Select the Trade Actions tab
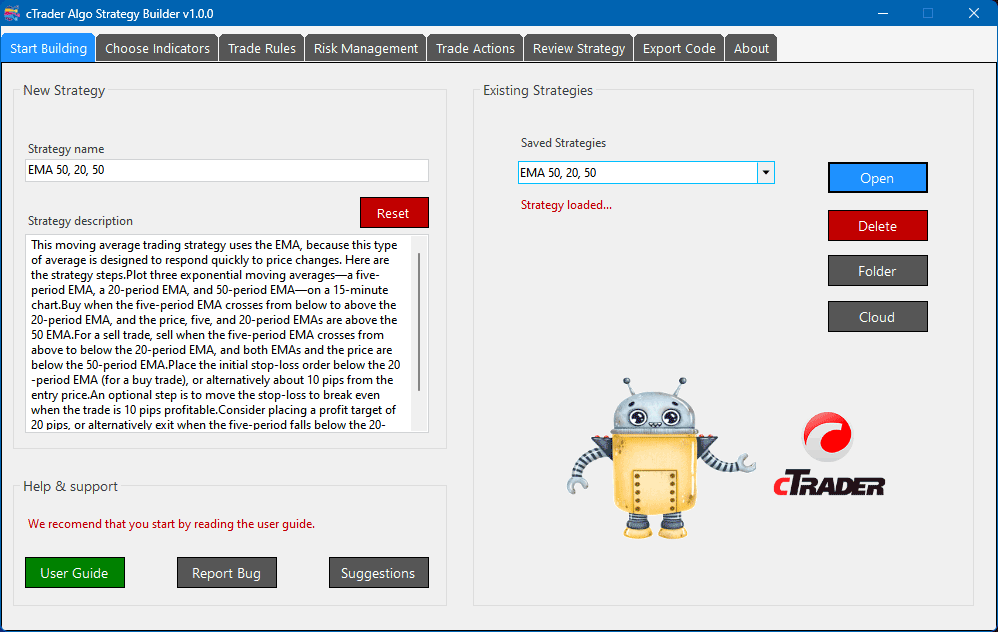998x632 pixels. tap(475, 48)
